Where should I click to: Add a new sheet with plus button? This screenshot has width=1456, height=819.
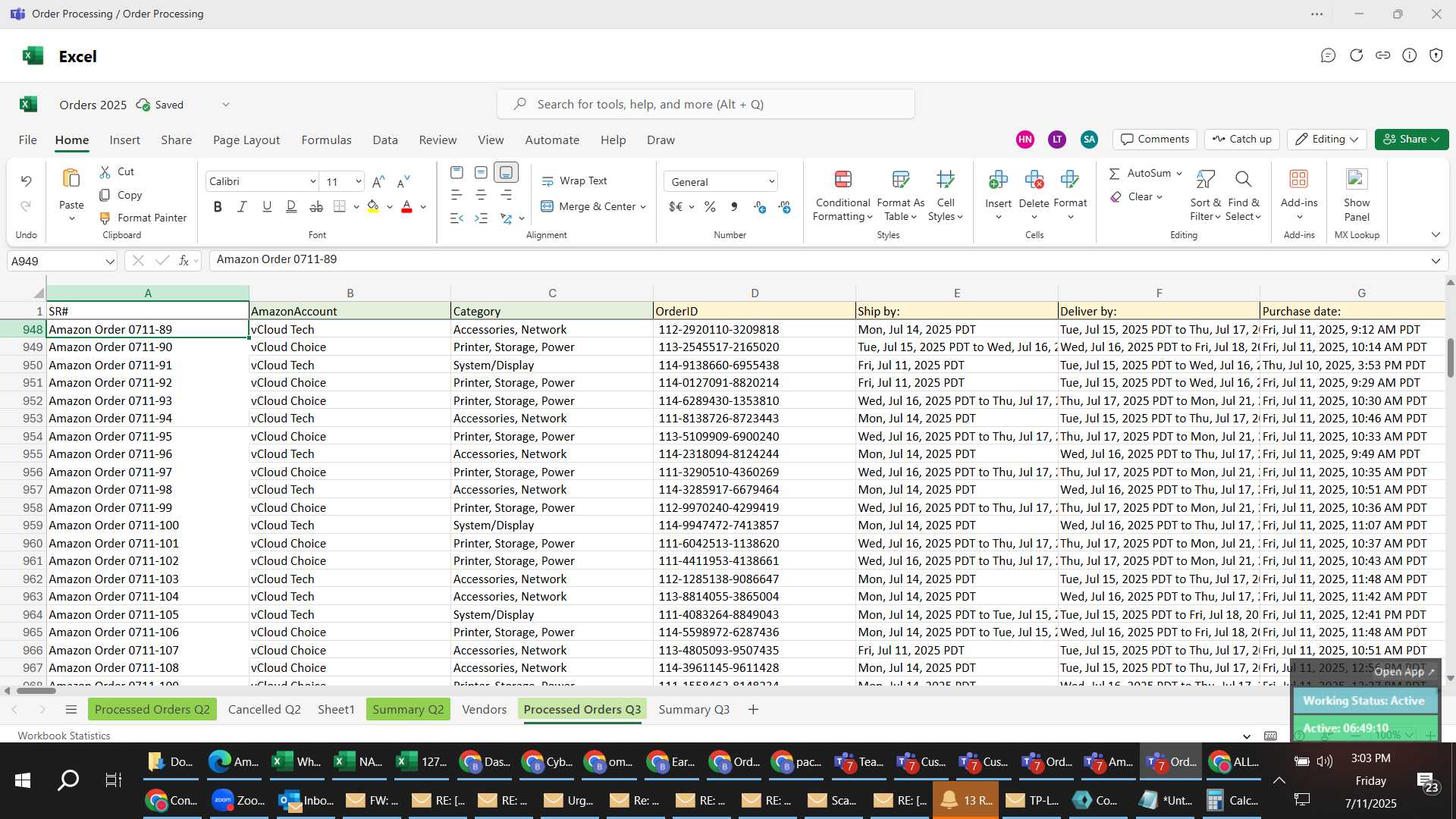[753, 710]
